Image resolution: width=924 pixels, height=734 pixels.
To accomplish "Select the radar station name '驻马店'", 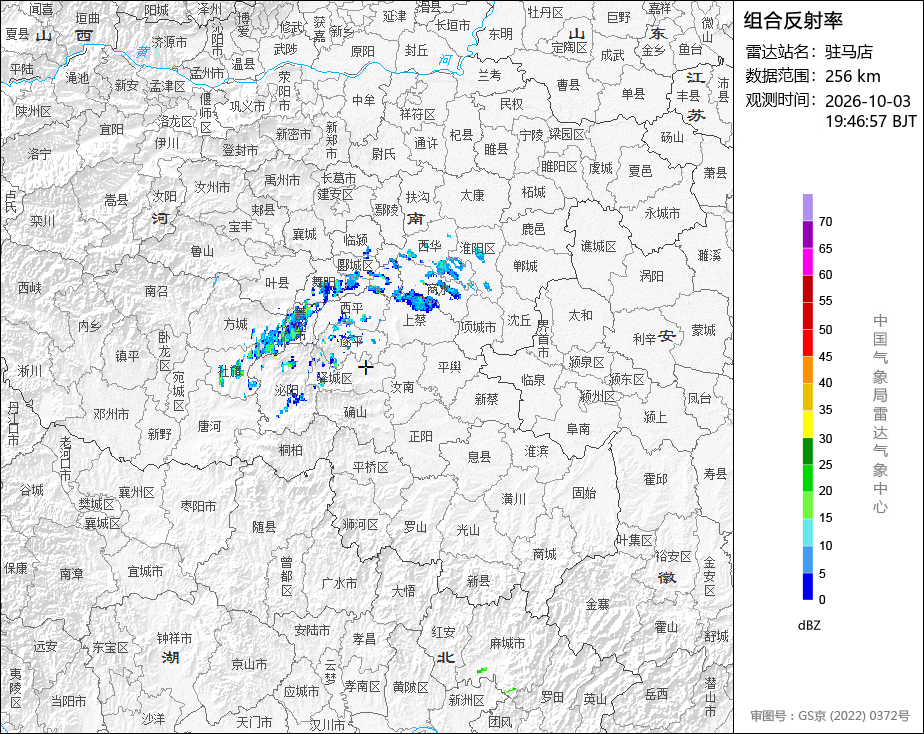I will pyautogui.click(x=849, y=52).
